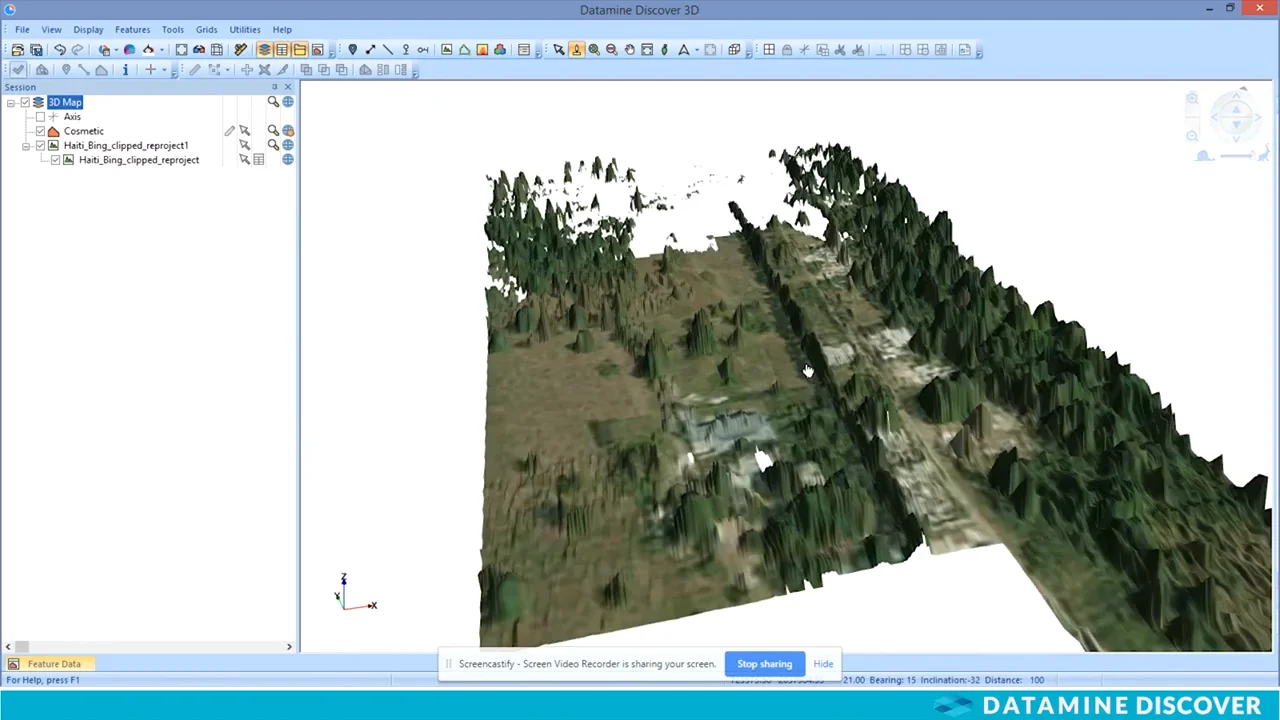Toggle Haiti_Bing_clipped_reproject child layer checkbox
The image size is (1280, 720).
tap(55, 160)
